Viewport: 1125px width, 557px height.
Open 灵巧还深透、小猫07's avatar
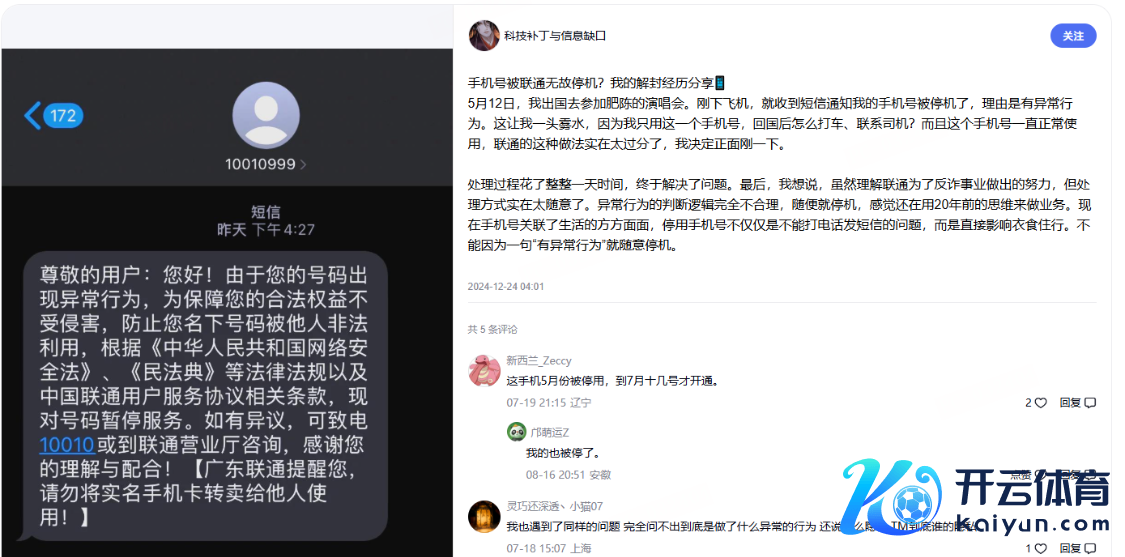coord(484,517)
